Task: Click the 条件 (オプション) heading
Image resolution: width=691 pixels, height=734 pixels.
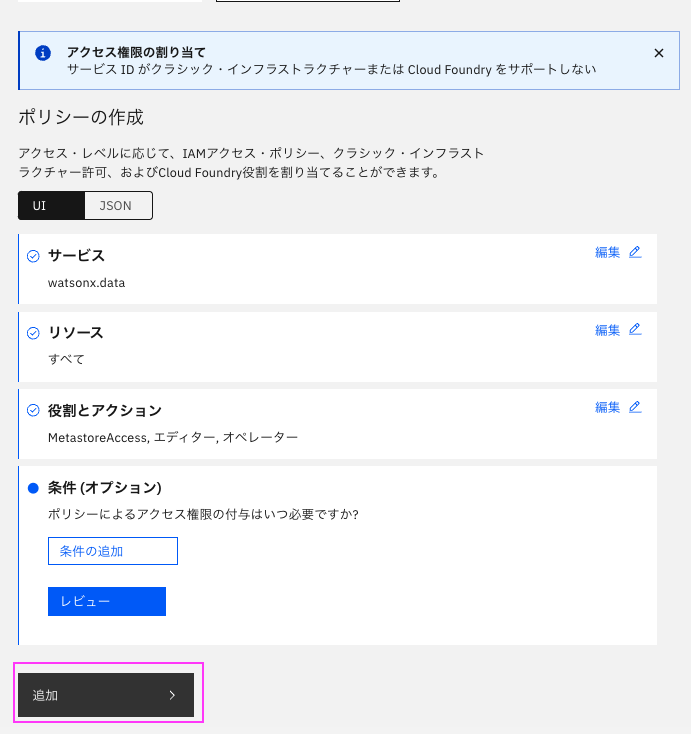Action: click(x=104, y=488)
